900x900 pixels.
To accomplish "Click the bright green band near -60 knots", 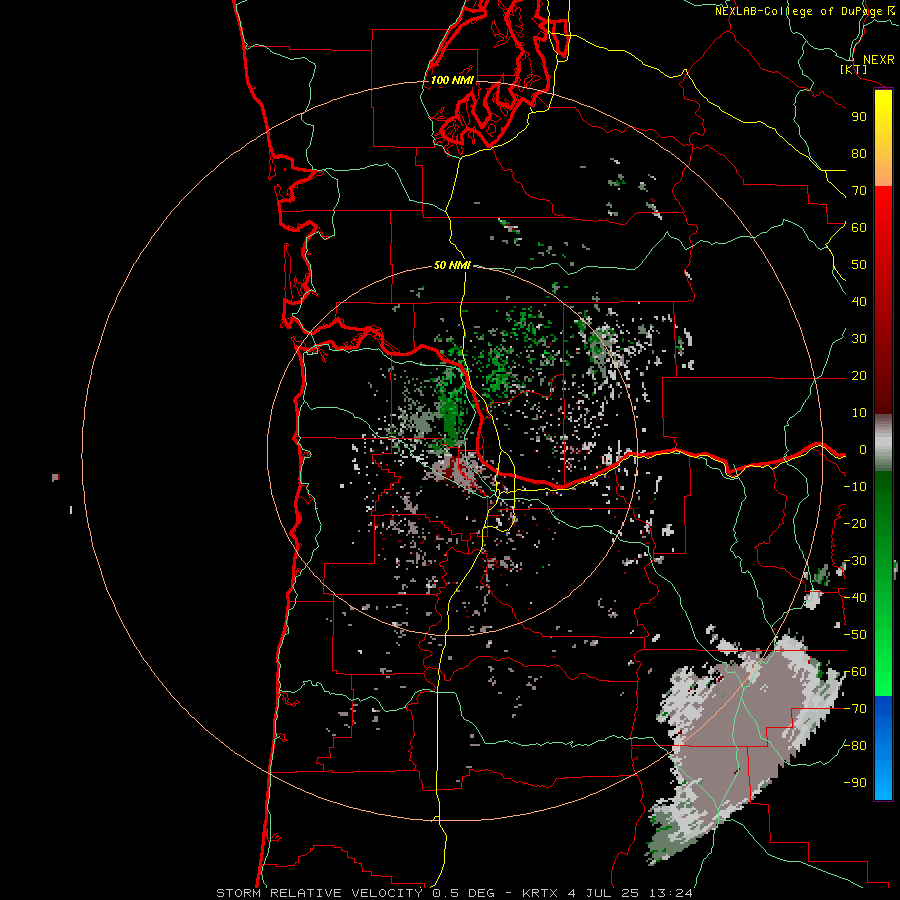I will click(x=883, y=674).
